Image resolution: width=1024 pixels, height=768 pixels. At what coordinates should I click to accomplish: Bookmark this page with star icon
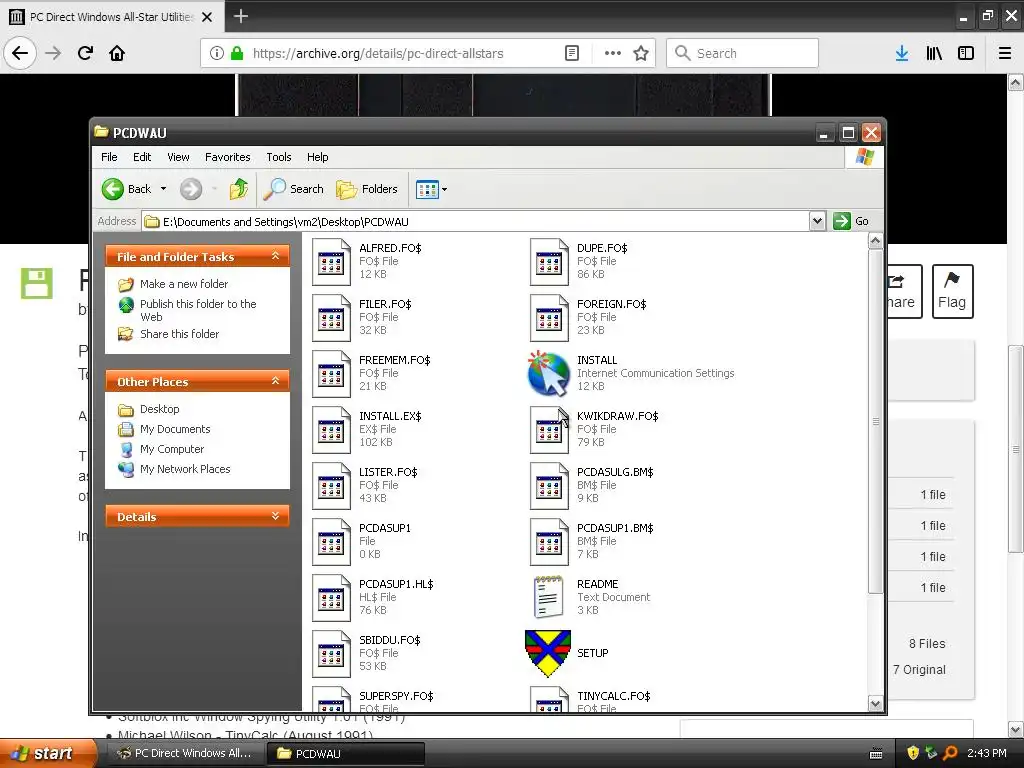tap(641, 53)
